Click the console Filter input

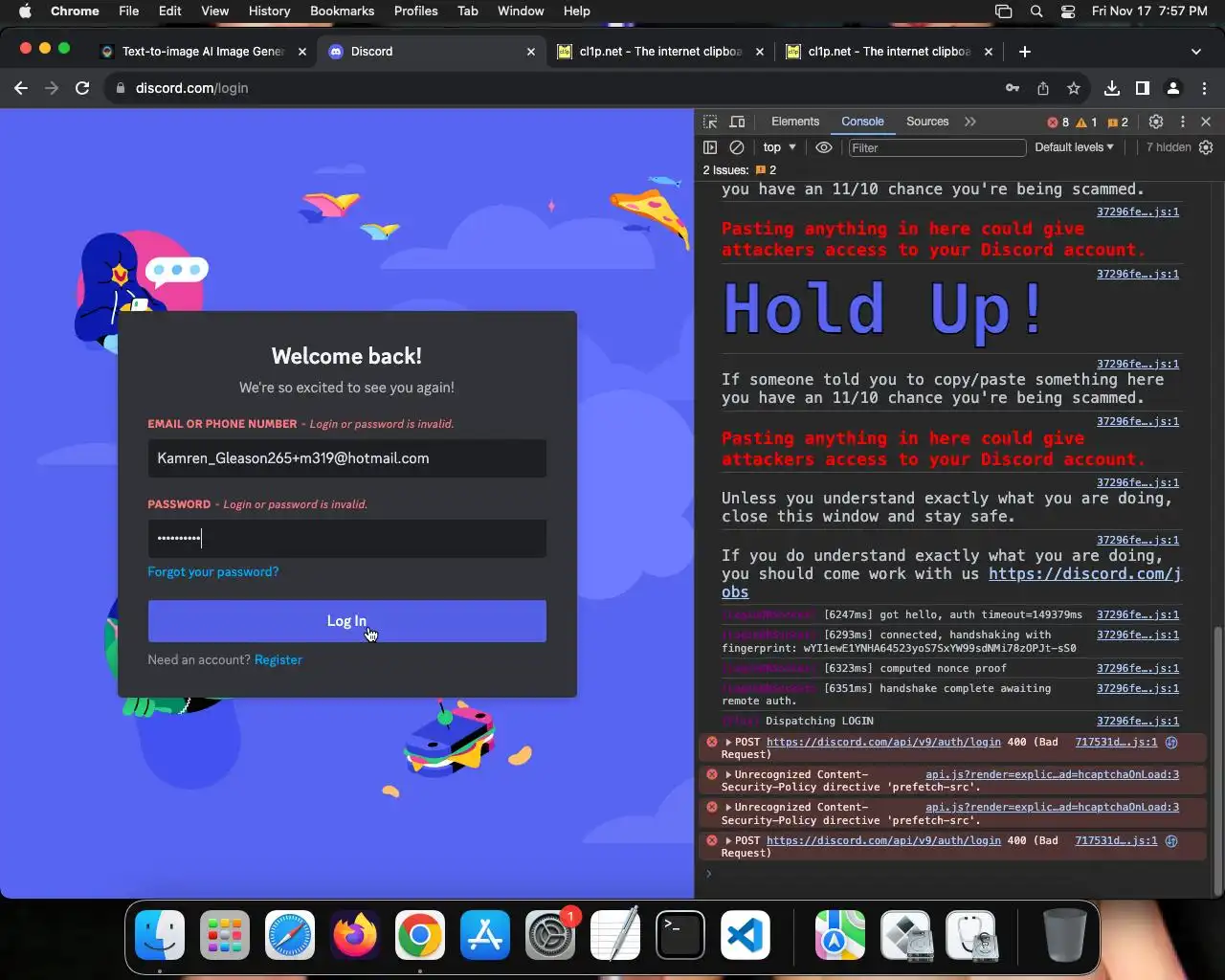click(937, 147)
